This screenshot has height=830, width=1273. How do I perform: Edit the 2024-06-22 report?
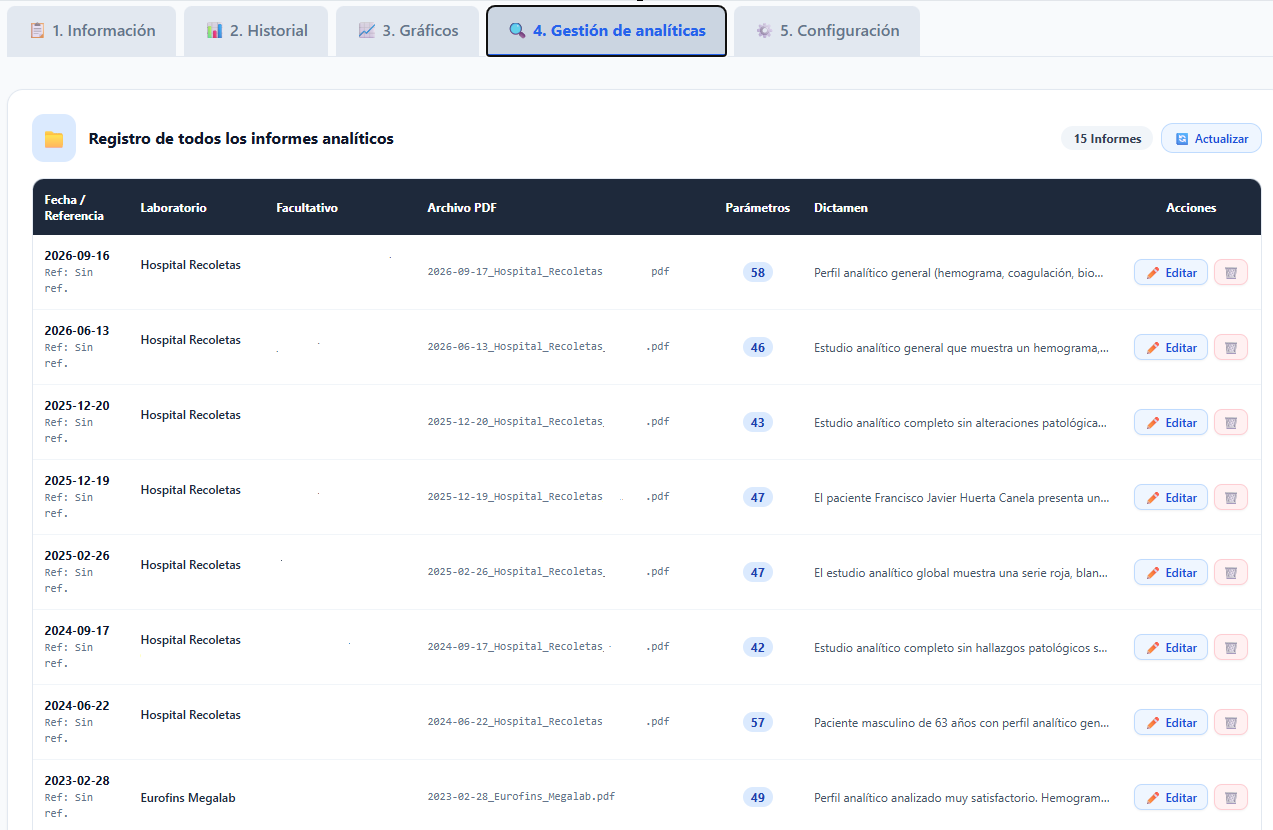1171,723
